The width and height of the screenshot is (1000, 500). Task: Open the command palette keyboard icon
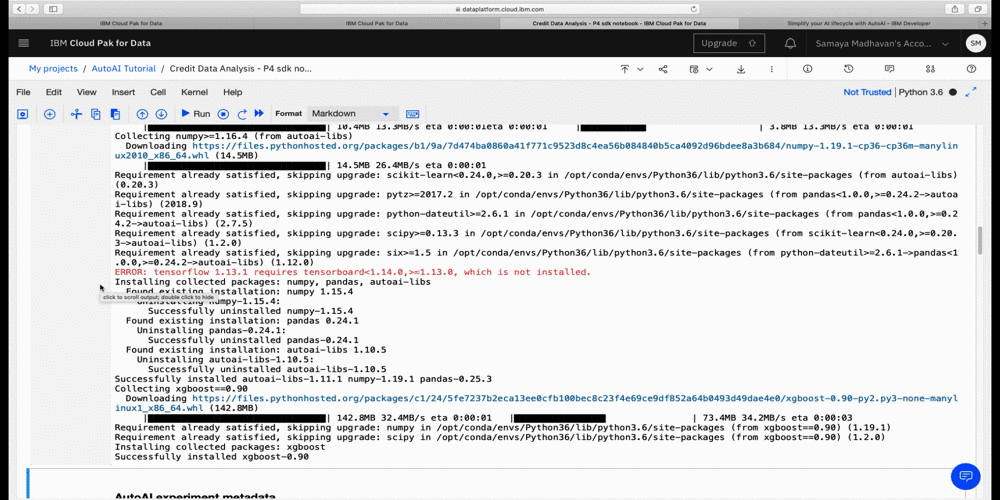[413, 114]
